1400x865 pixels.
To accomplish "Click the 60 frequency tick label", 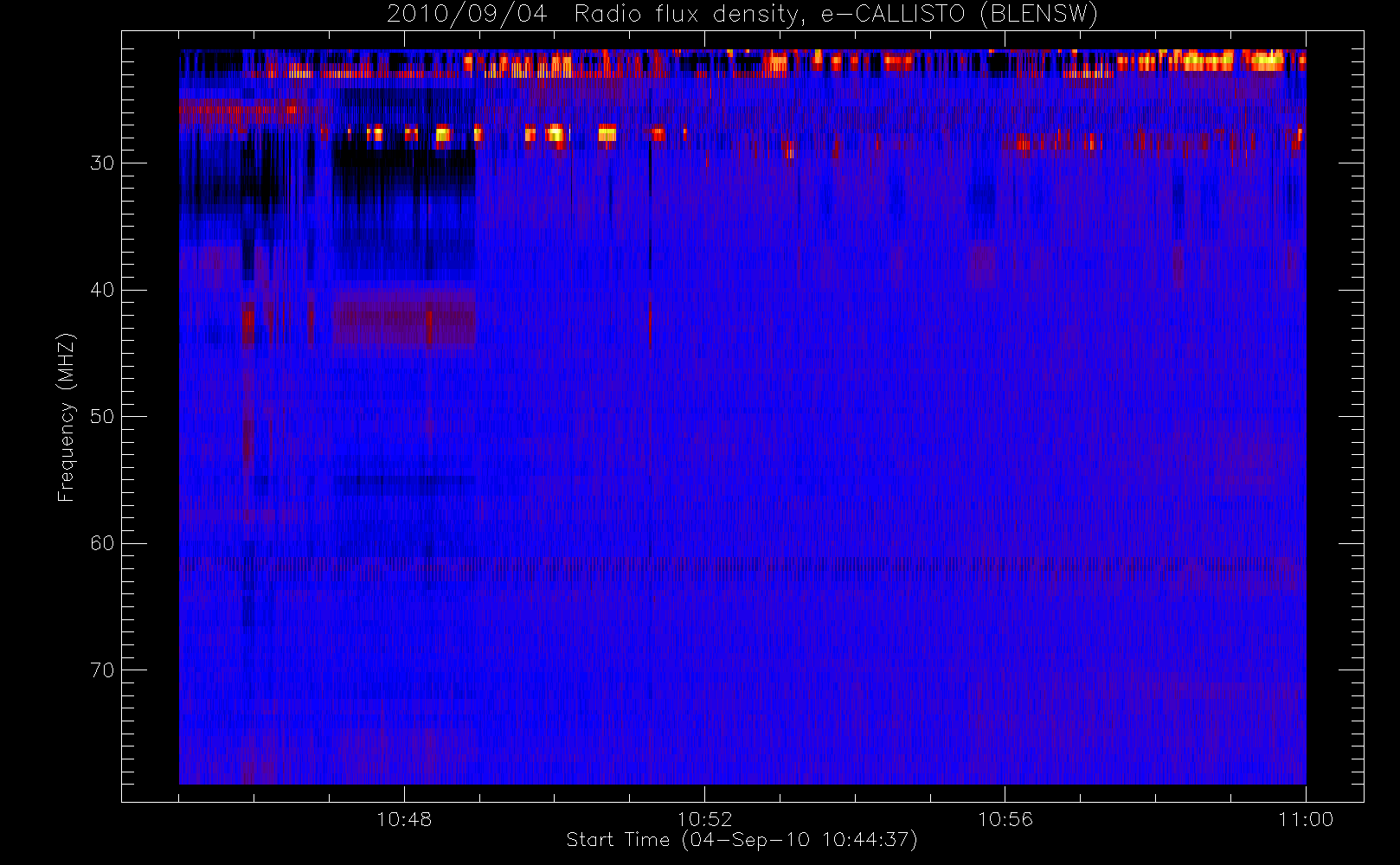I will point(102,543).
